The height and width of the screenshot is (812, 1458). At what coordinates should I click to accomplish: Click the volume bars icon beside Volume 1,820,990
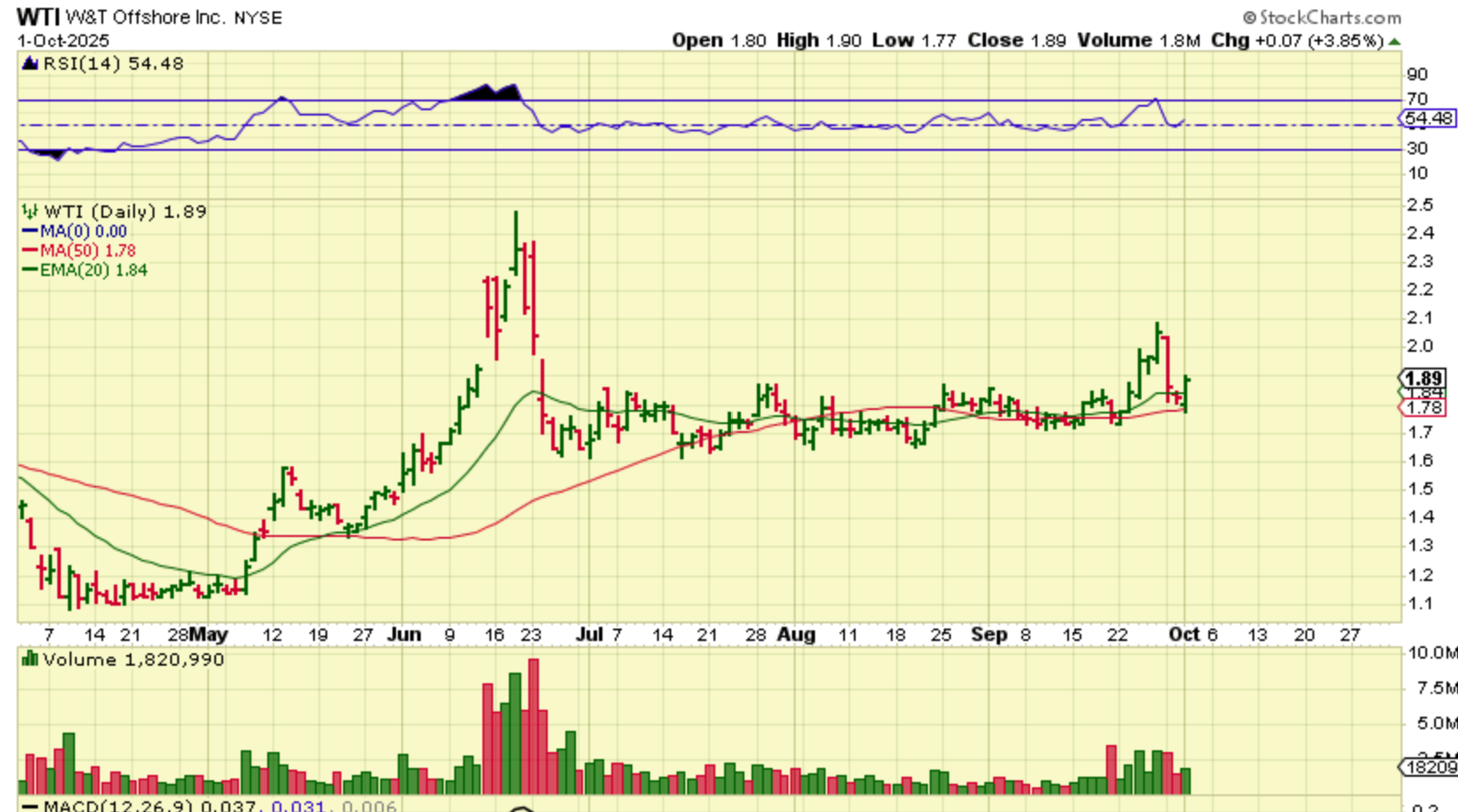[30, 659]
